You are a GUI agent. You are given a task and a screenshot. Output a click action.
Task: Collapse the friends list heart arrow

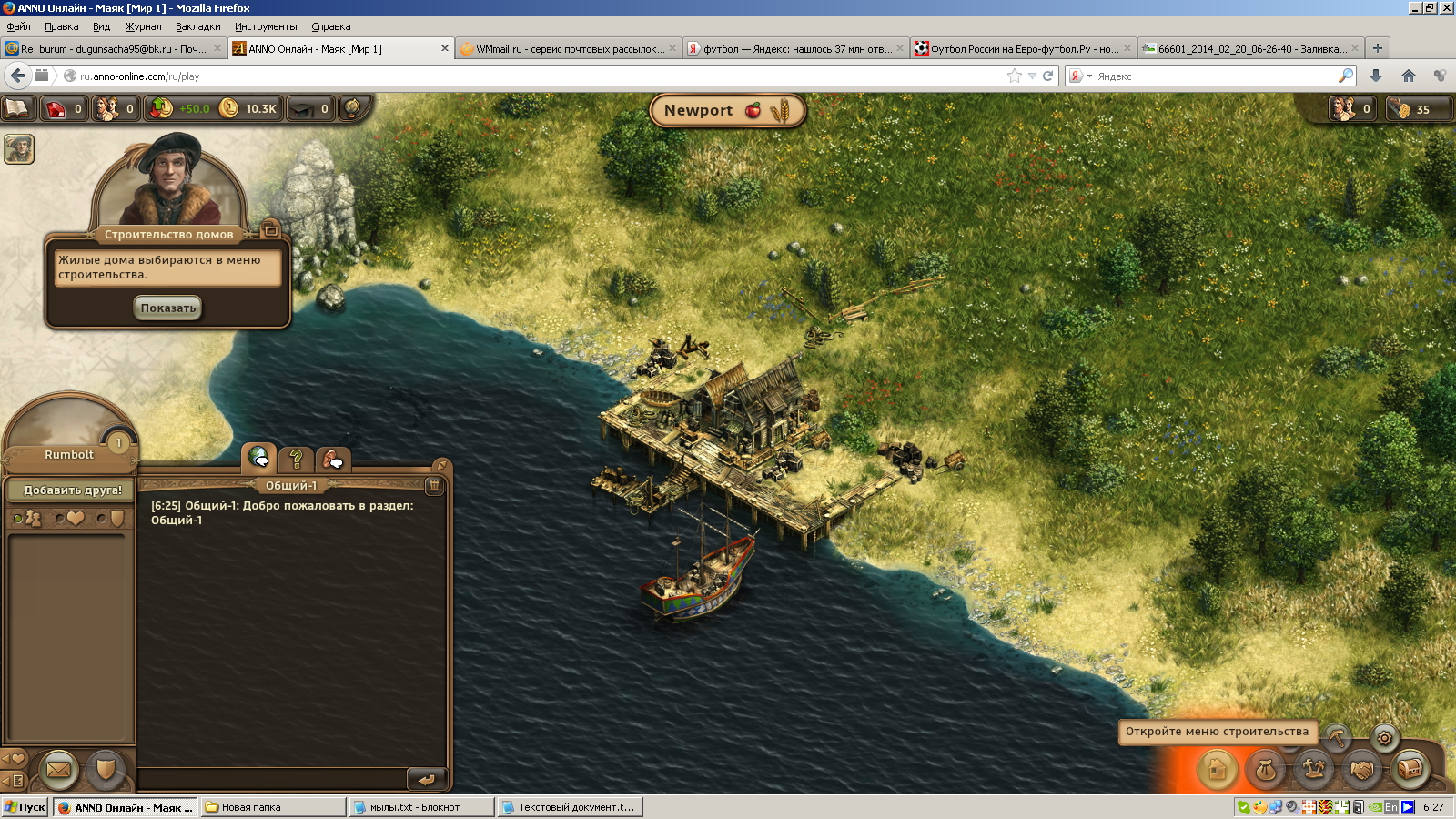click(13, 759)
